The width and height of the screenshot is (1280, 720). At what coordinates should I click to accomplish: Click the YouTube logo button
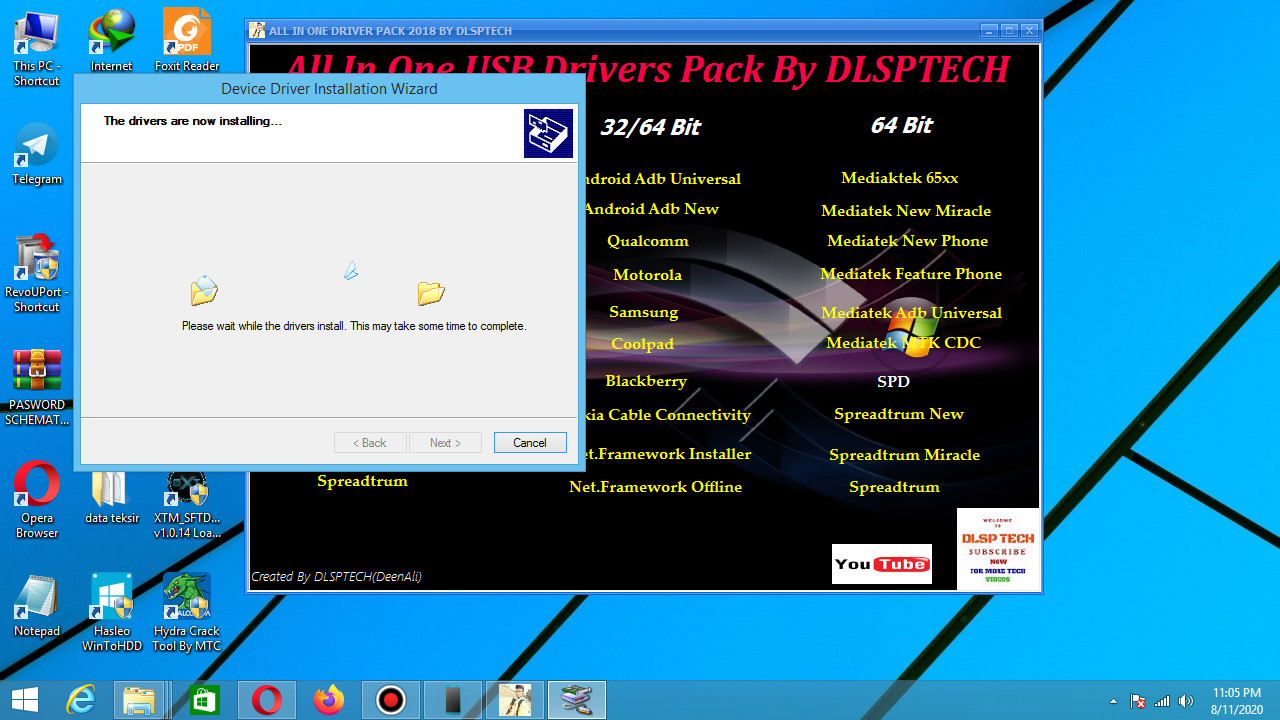(x=882, y=564)
